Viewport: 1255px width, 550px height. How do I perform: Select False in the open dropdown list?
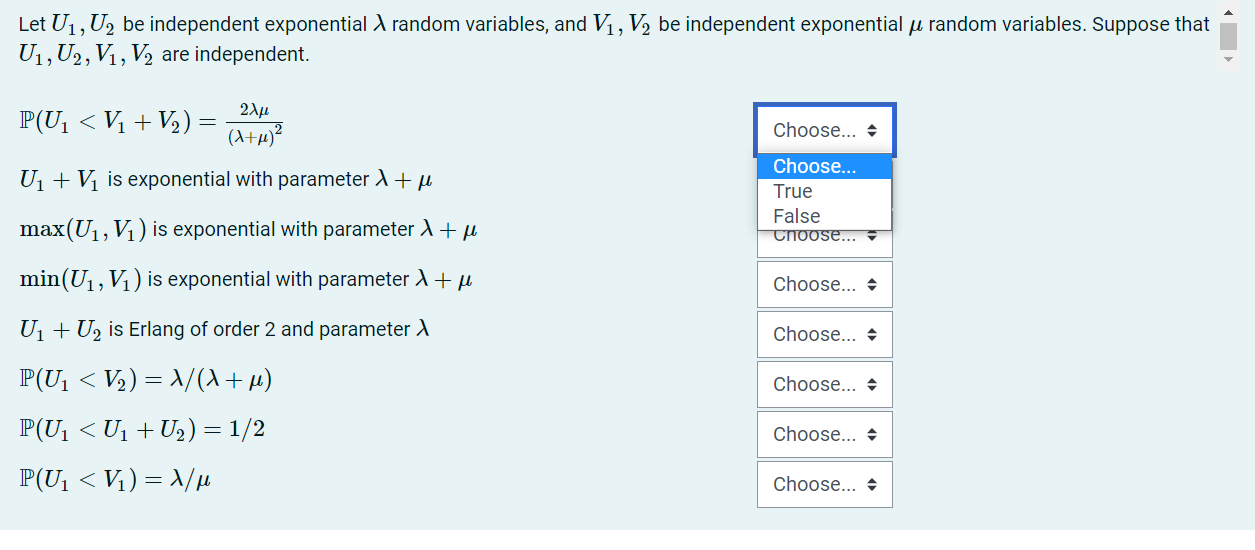(x=824, y=216)
